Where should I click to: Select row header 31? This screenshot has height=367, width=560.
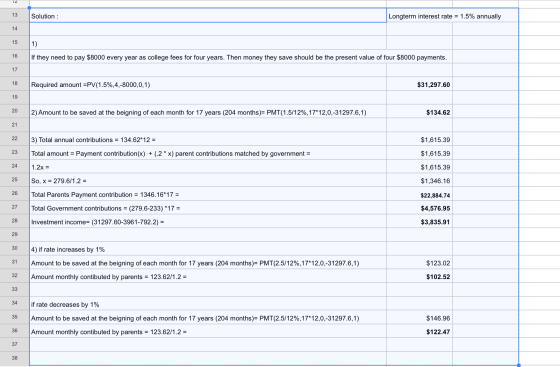point(14,262)
